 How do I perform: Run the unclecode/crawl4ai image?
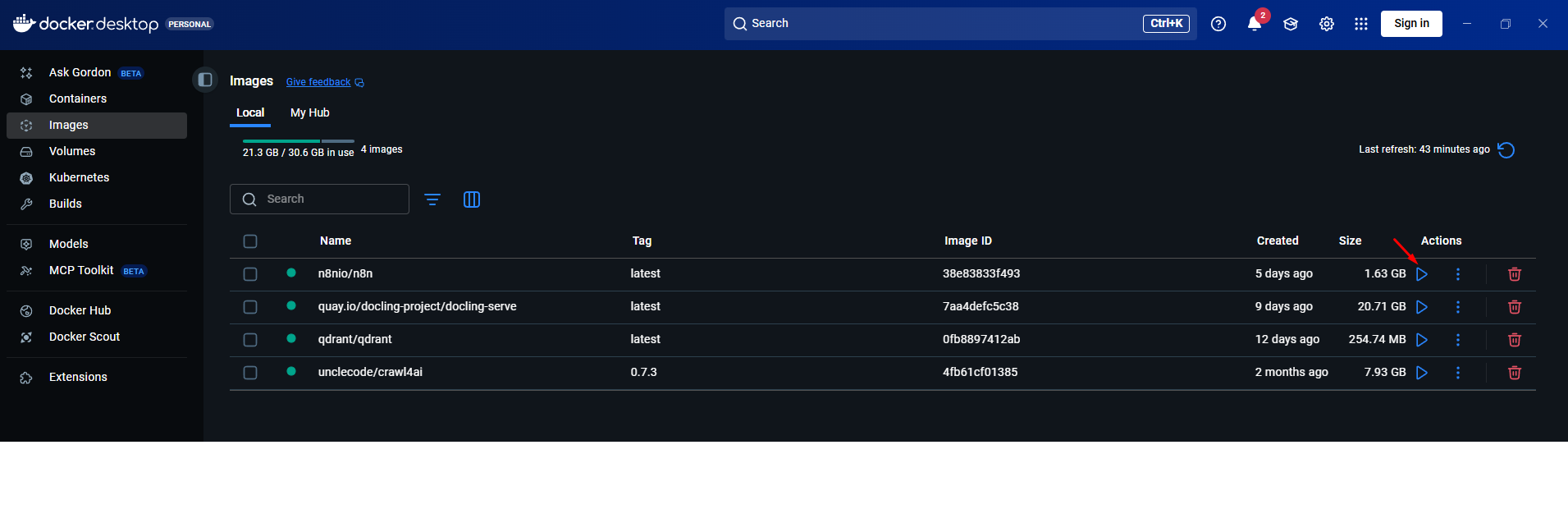pos(1422,373)
